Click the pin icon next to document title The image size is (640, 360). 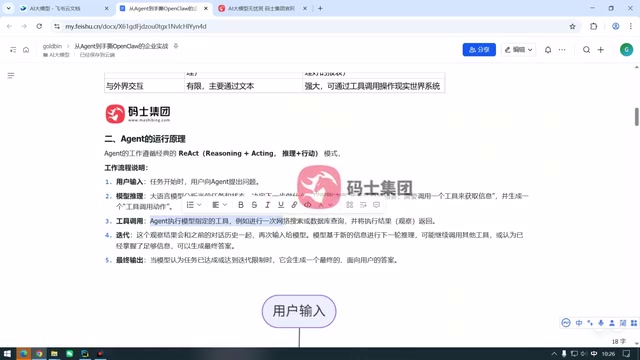[x=176, y=46]
